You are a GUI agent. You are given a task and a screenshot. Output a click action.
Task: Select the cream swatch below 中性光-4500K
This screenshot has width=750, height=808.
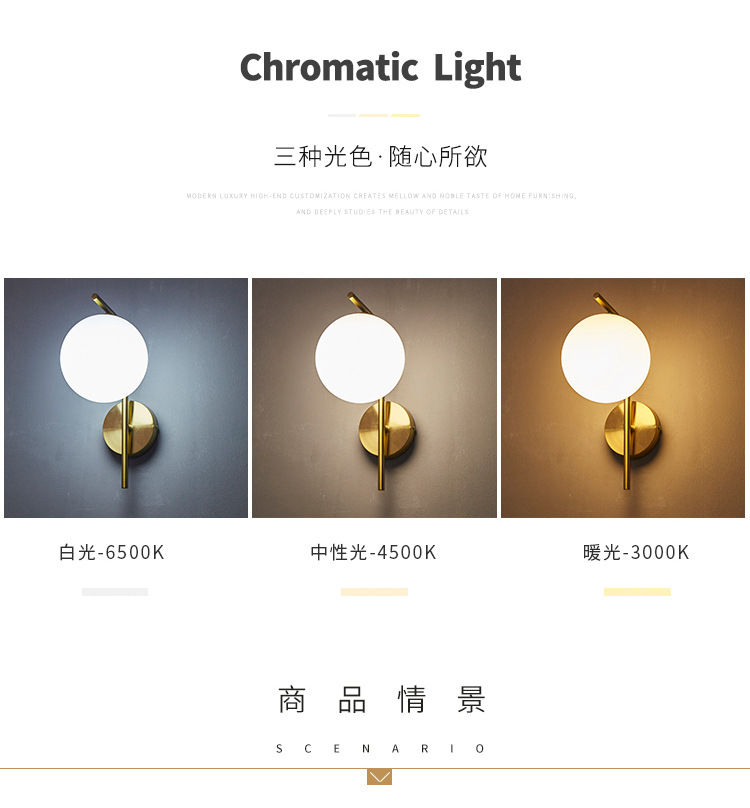[374, 592]
